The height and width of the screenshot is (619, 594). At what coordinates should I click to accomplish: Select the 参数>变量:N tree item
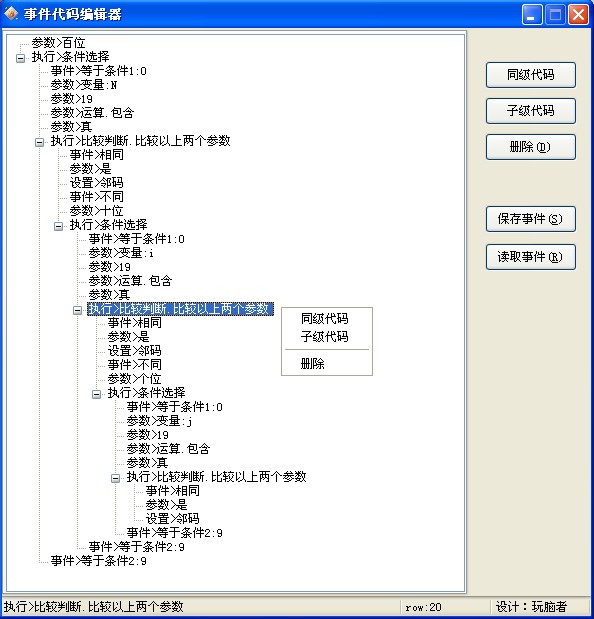tap(84, 85)
